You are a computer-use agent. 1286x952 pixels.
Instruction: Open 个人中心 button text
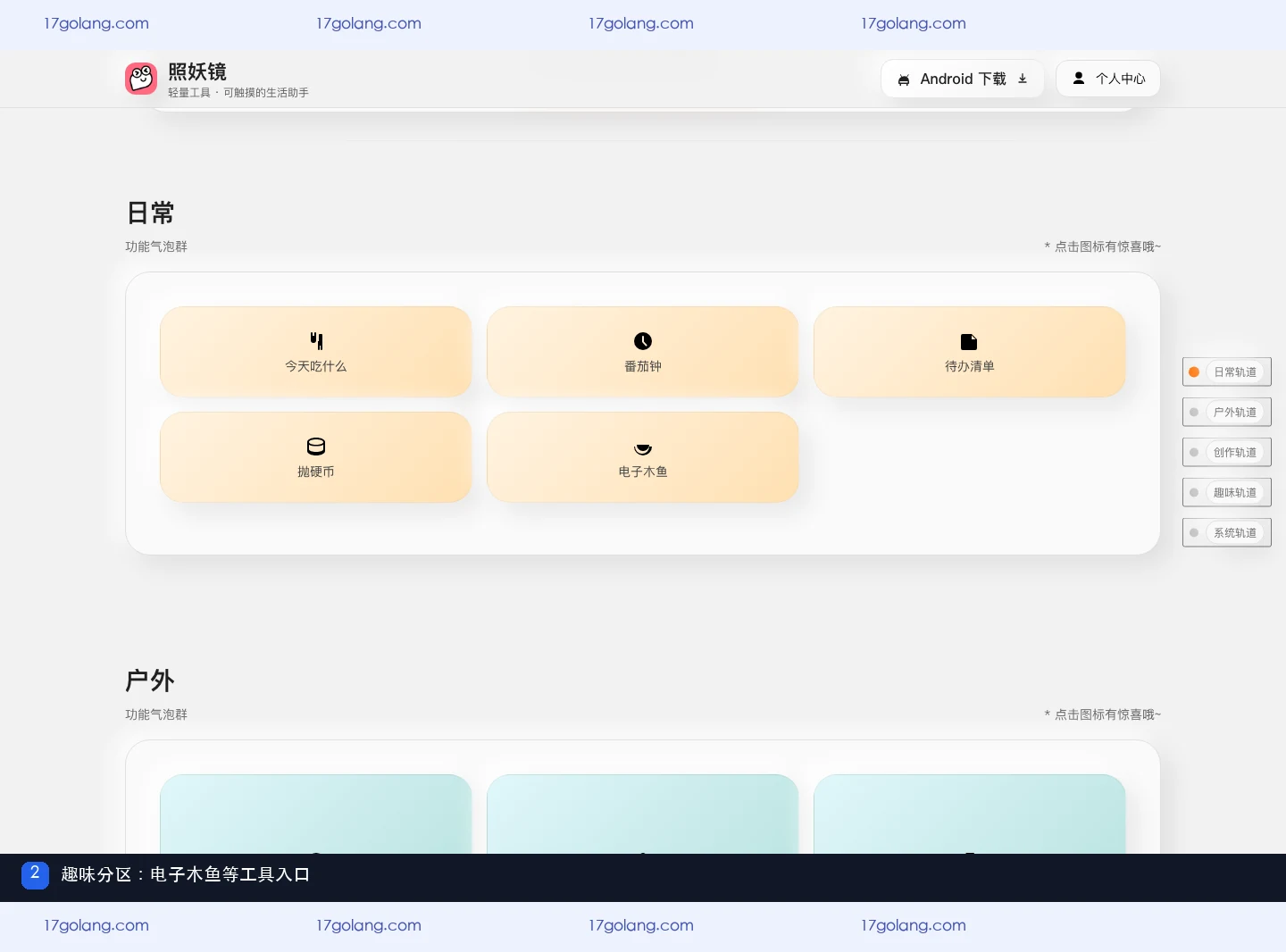coord(1121,79)
